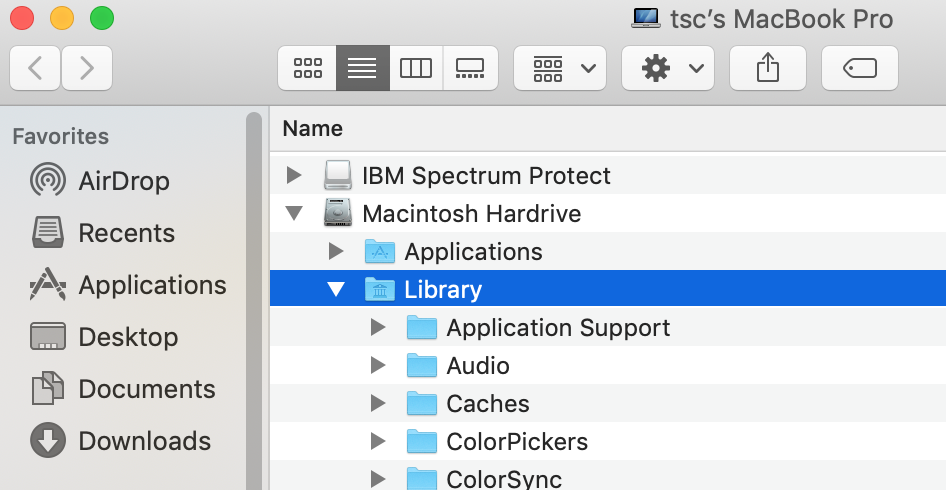
Task: Switch to gallery view
Action: click(x=470, y=68)
